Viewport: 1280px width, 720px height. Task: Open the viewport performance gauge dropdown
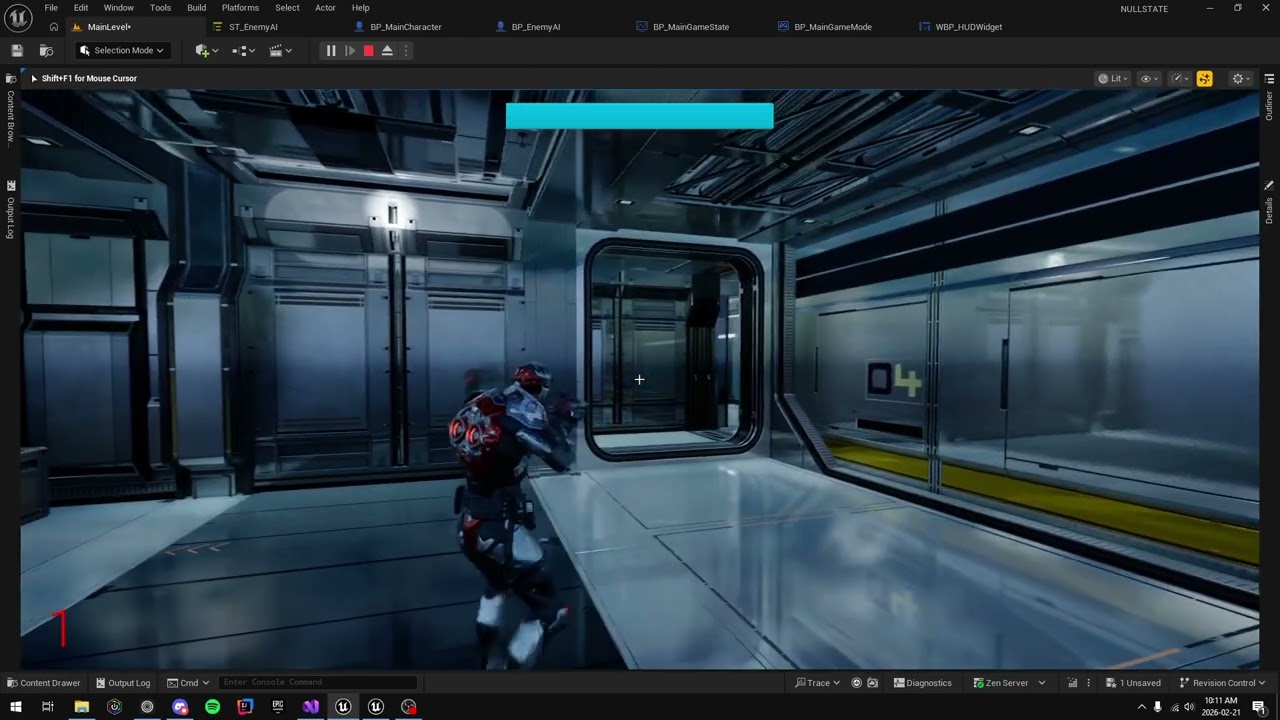[1180, 78]
